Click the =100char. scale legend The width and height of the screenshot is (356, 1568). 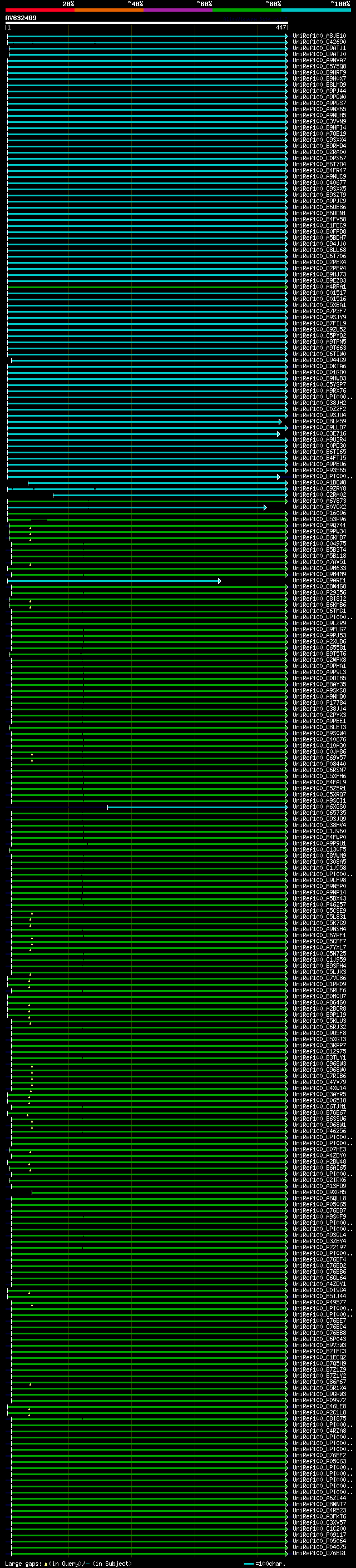[x=265, y=1564]
